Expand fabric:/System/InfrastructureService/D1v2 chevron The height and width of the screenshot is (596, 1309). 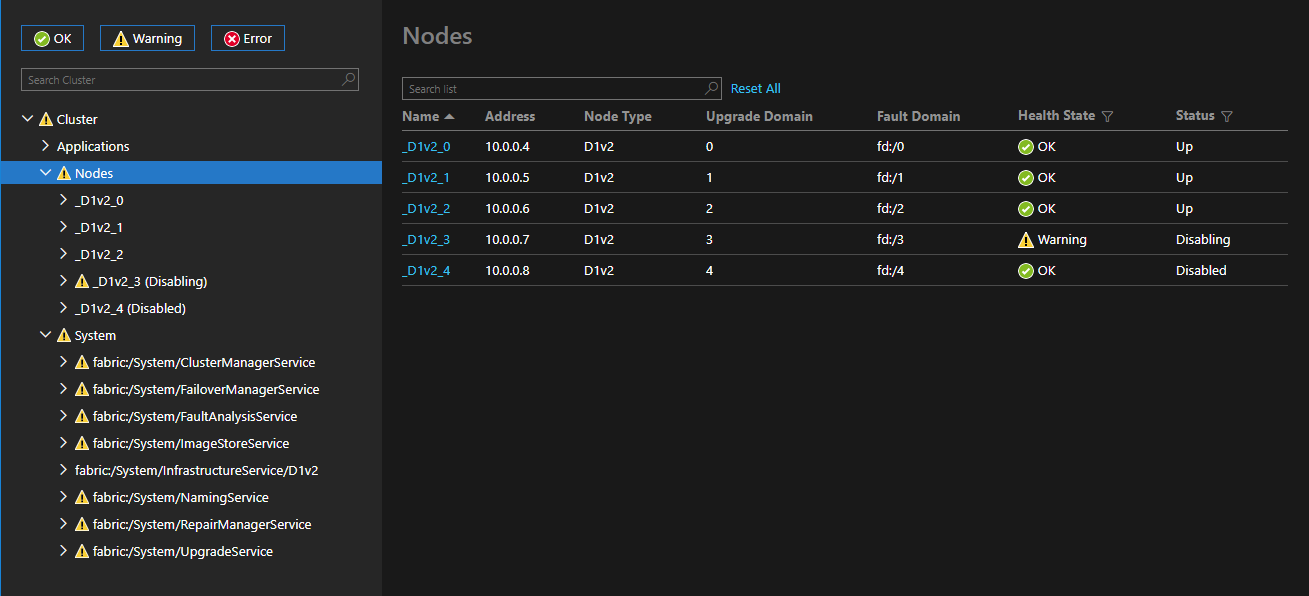pos(63,470)
